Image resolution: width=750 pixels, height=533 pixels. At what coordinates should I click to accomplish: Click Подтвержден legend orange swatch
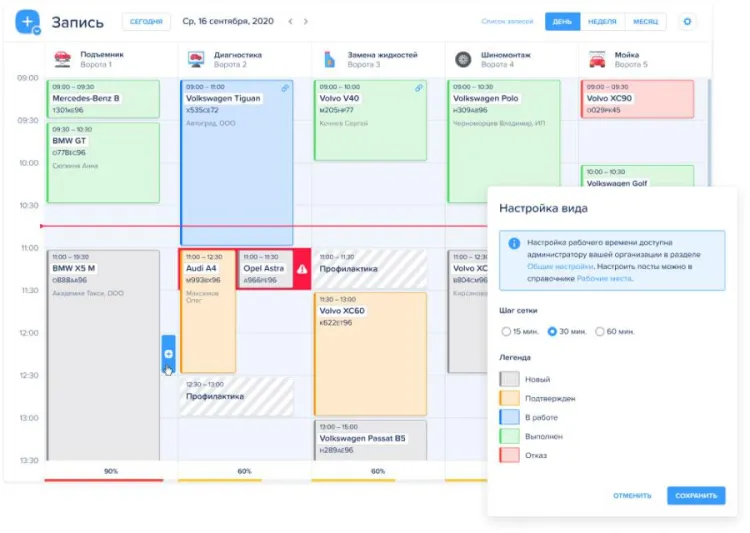pyautogui.click(x=509, y=398)
